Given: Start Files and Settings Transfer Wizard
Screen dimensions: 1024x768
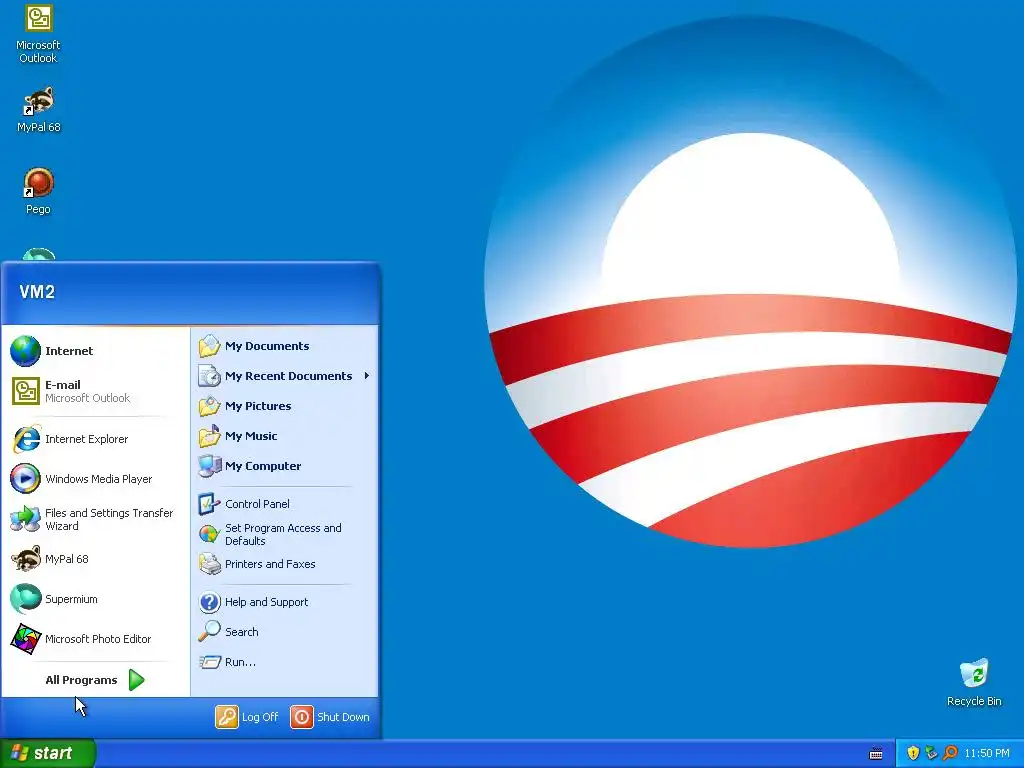Looking at the screenshot, I should (95, 519).
